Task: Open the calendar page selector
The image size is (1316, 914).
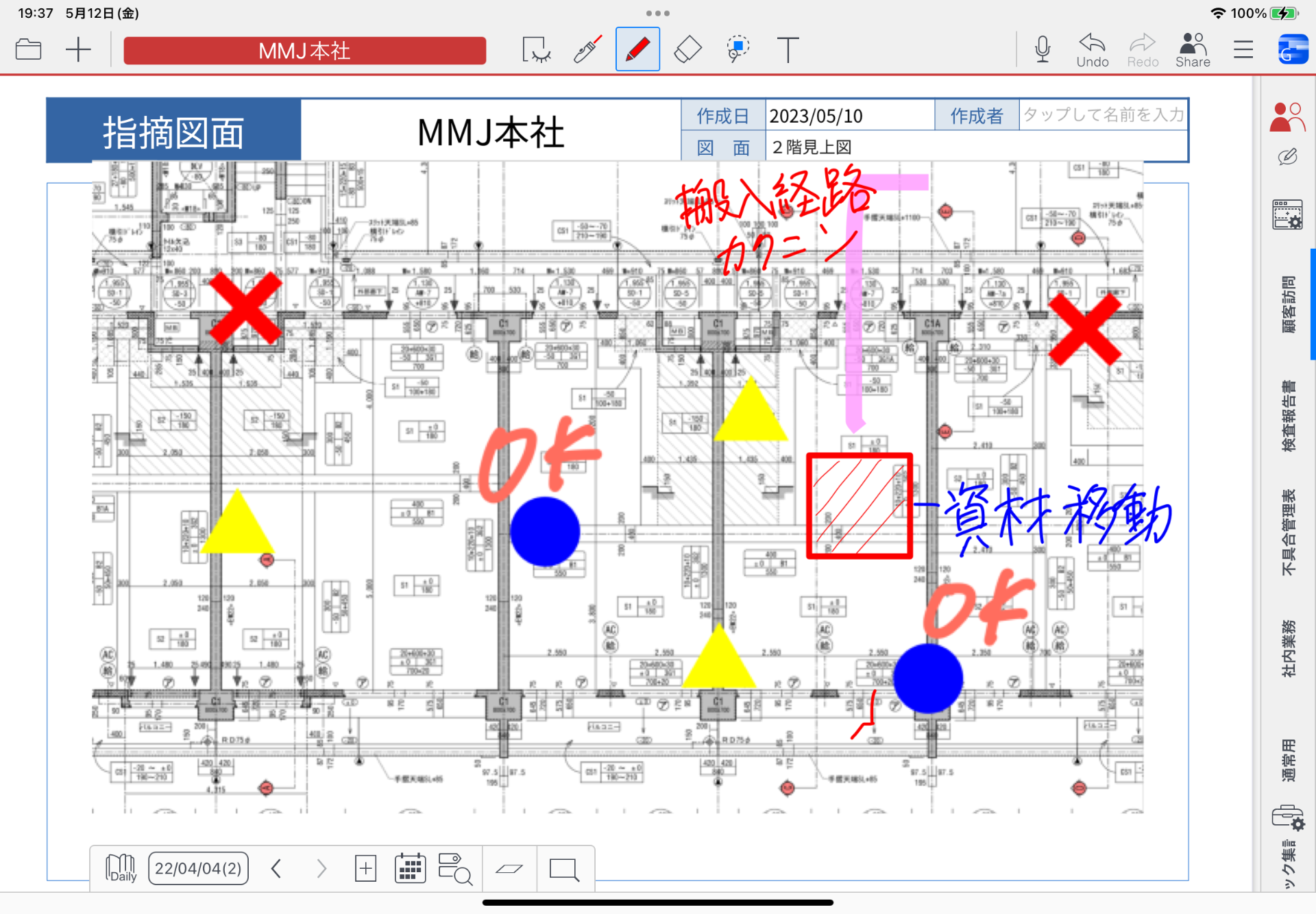Action: [x=409, y=868]
